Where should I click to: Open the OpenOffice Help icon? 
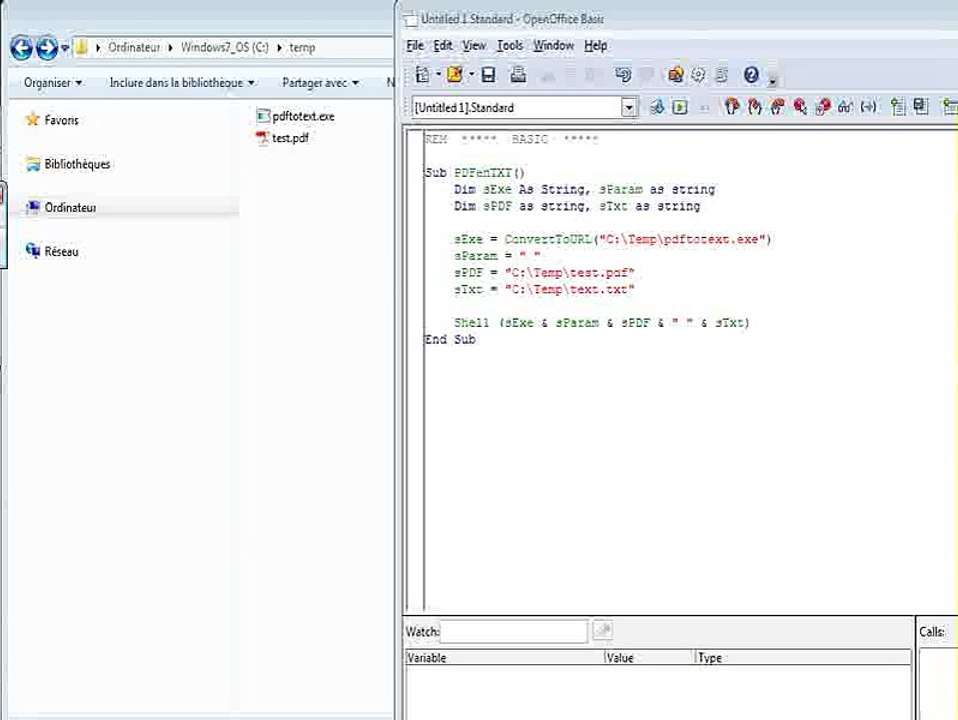click(x=751, y=75)
